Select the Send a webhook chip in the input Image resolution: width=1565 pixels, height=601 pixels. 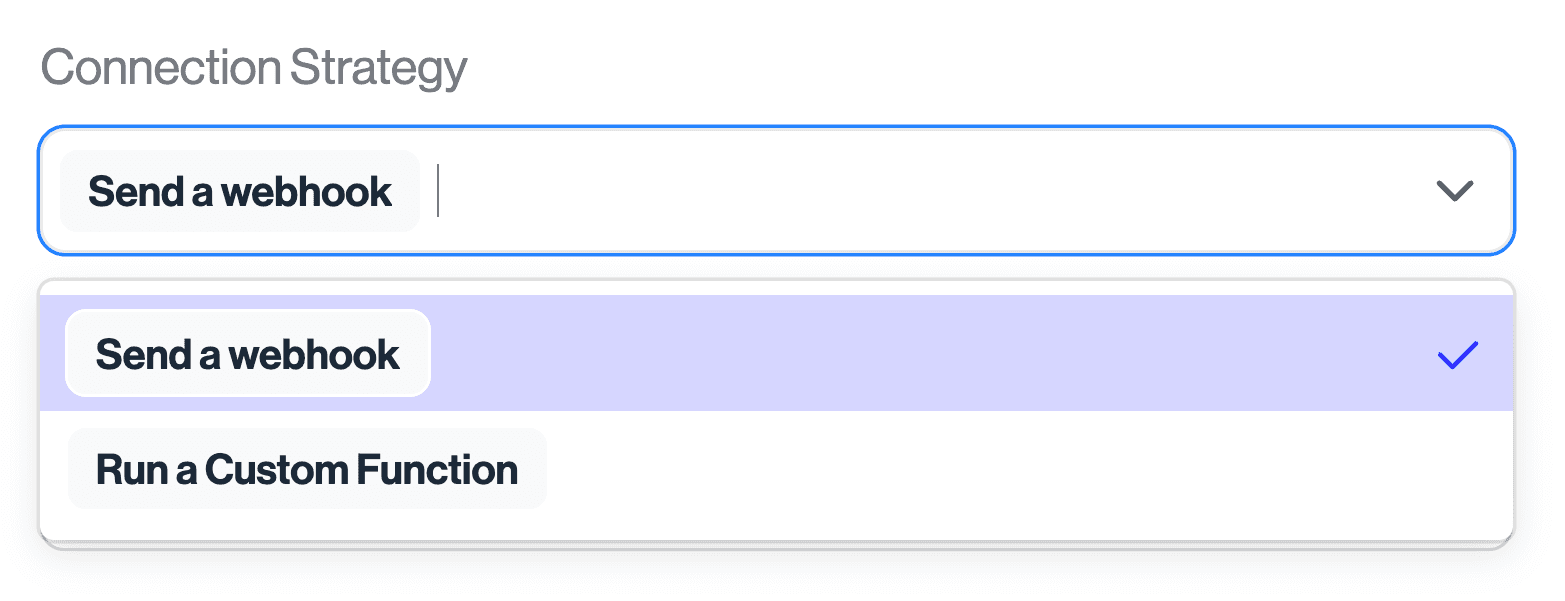(239, 190)
